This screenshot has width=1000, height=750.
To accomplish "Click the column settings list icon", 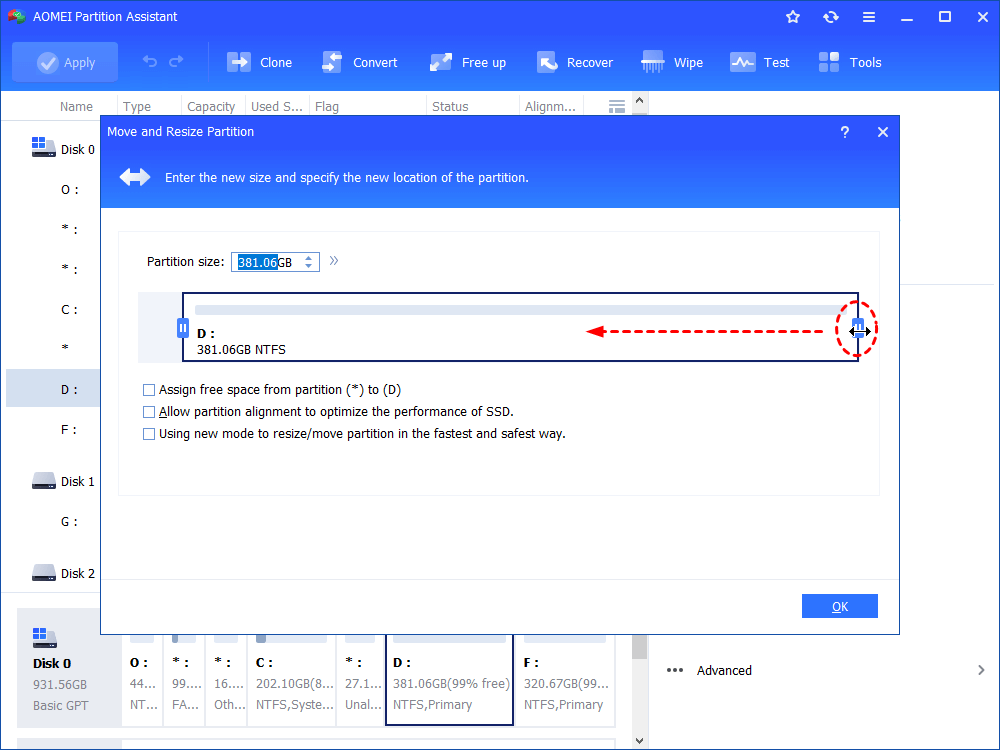I will click(x=617, y=107).
